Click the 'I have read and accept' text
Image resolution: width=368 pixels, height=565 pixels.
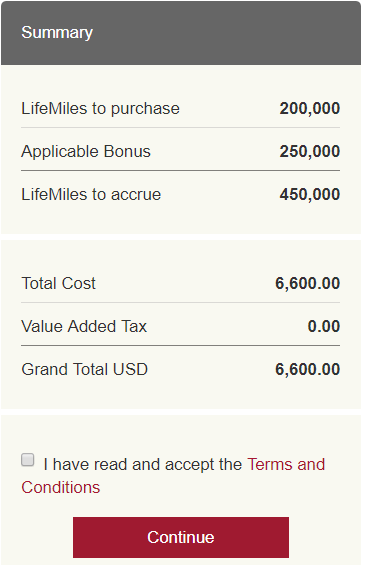pyautogui.click(x=142, y=464)
